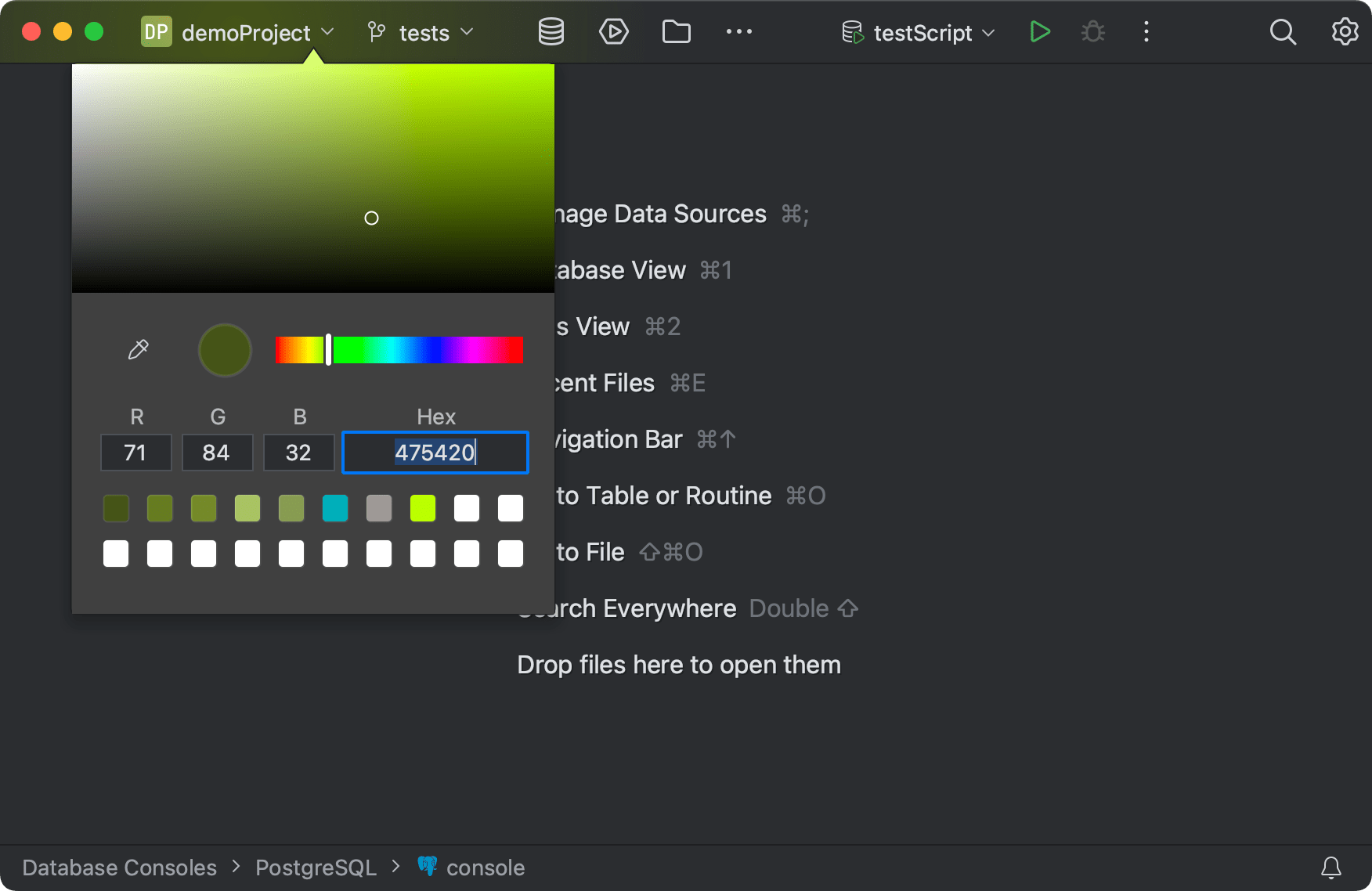Click the DP project badge icon

(157, 32)
